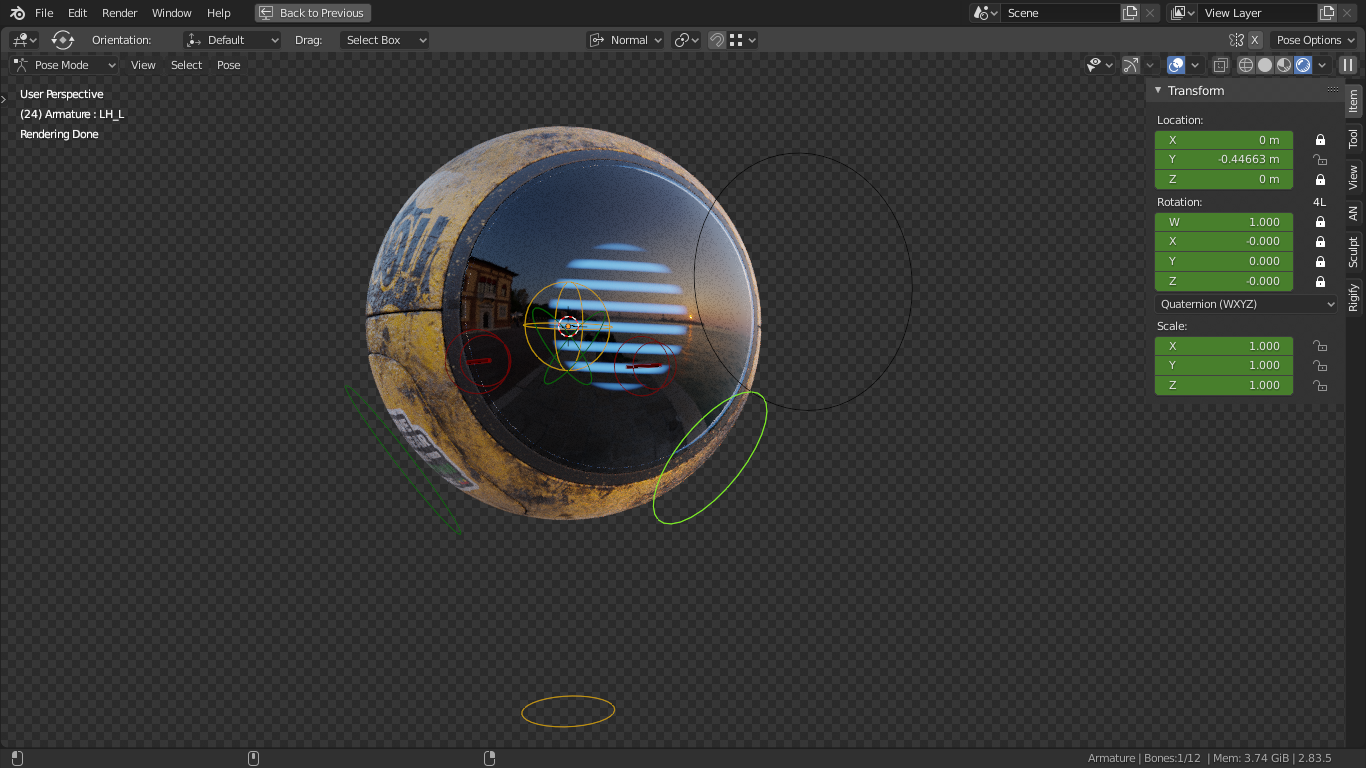Open the Render menu
The image size is (1366, 768).
[x=119, y=13]
